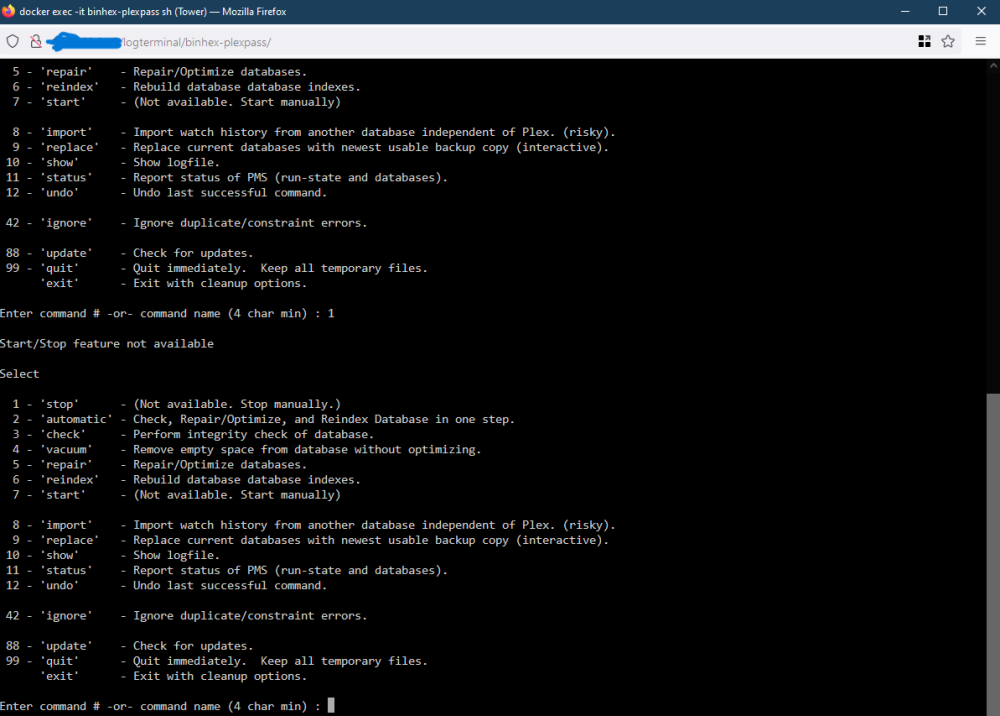Click upper "12 - 'undo'" line
The width and height of the screenshot is (1000, 716).
(166, 193)
